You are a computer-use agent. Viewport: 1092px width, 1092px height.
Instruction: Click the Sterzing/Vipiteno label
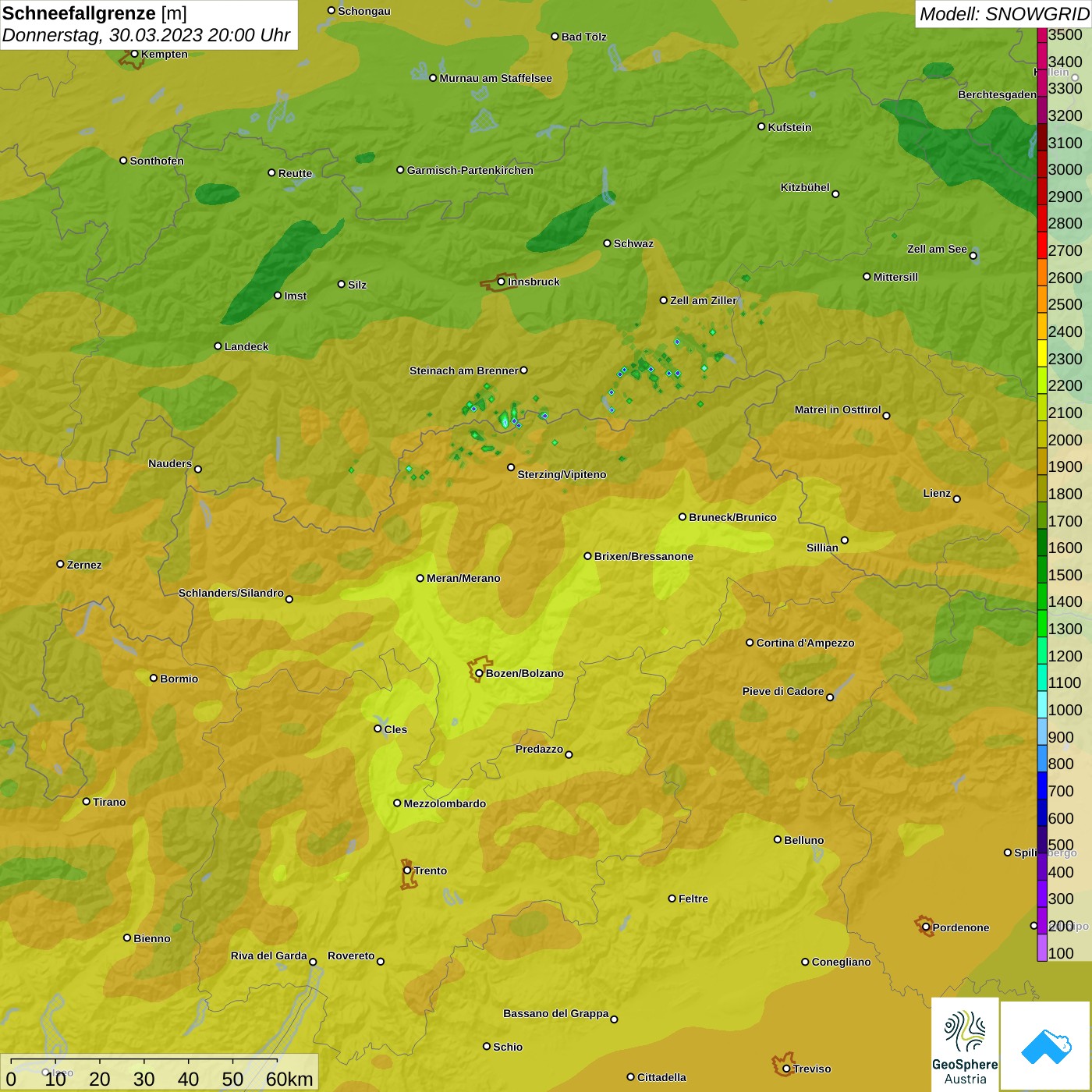pos(562,474)
